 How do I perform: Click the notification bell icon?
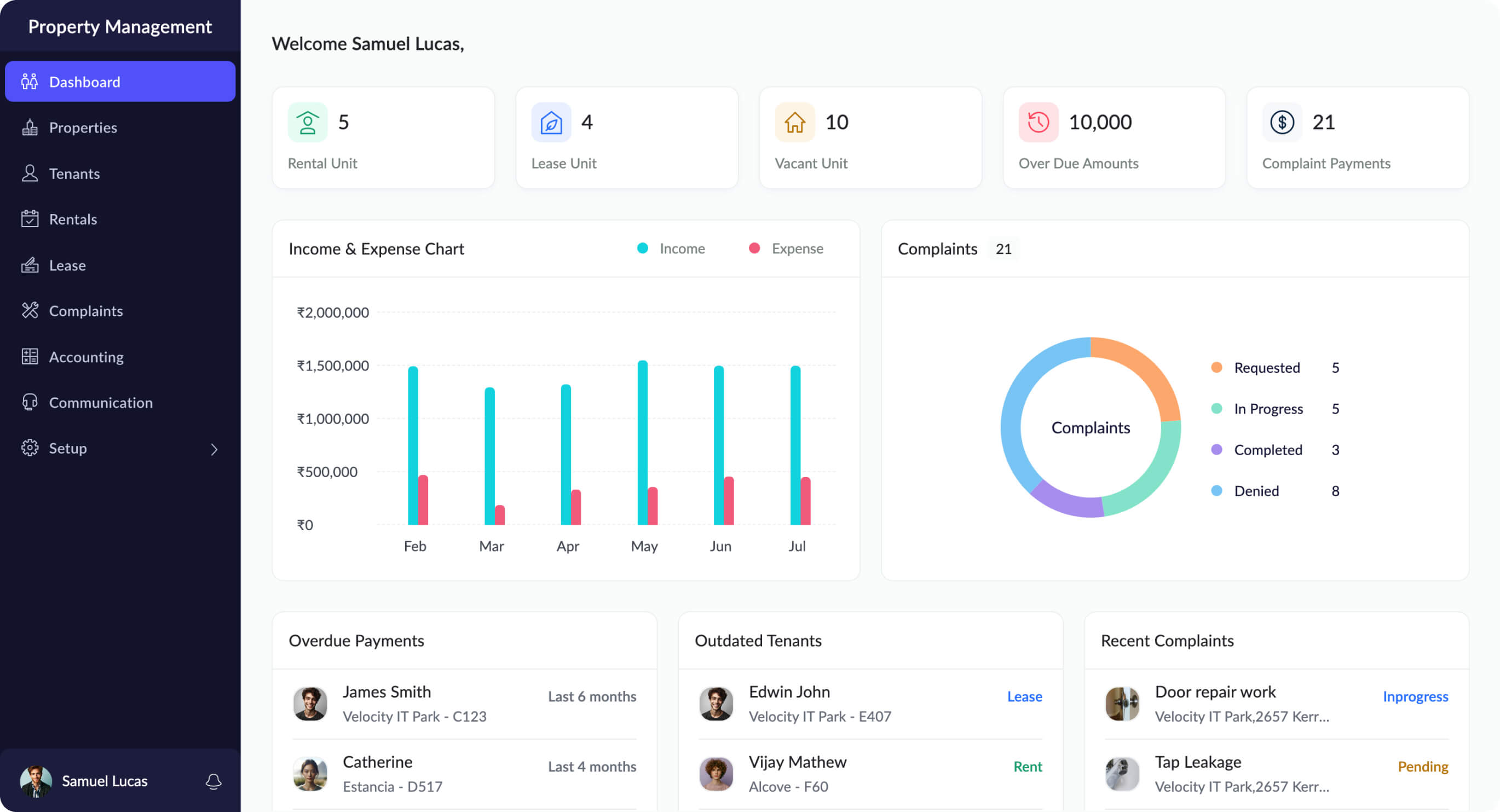(213, 781)
